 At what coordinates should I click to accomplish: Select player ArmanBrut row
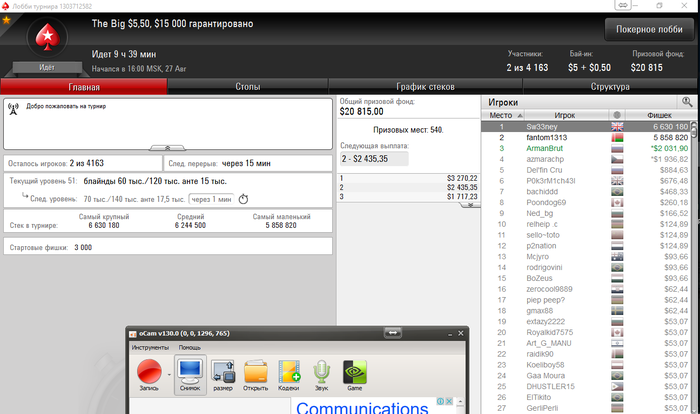(586, 148)
